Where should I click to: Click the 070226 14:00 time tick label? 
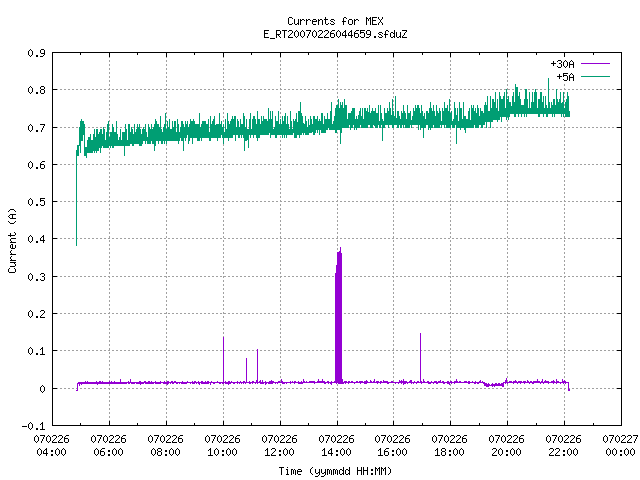pos(336,446)
